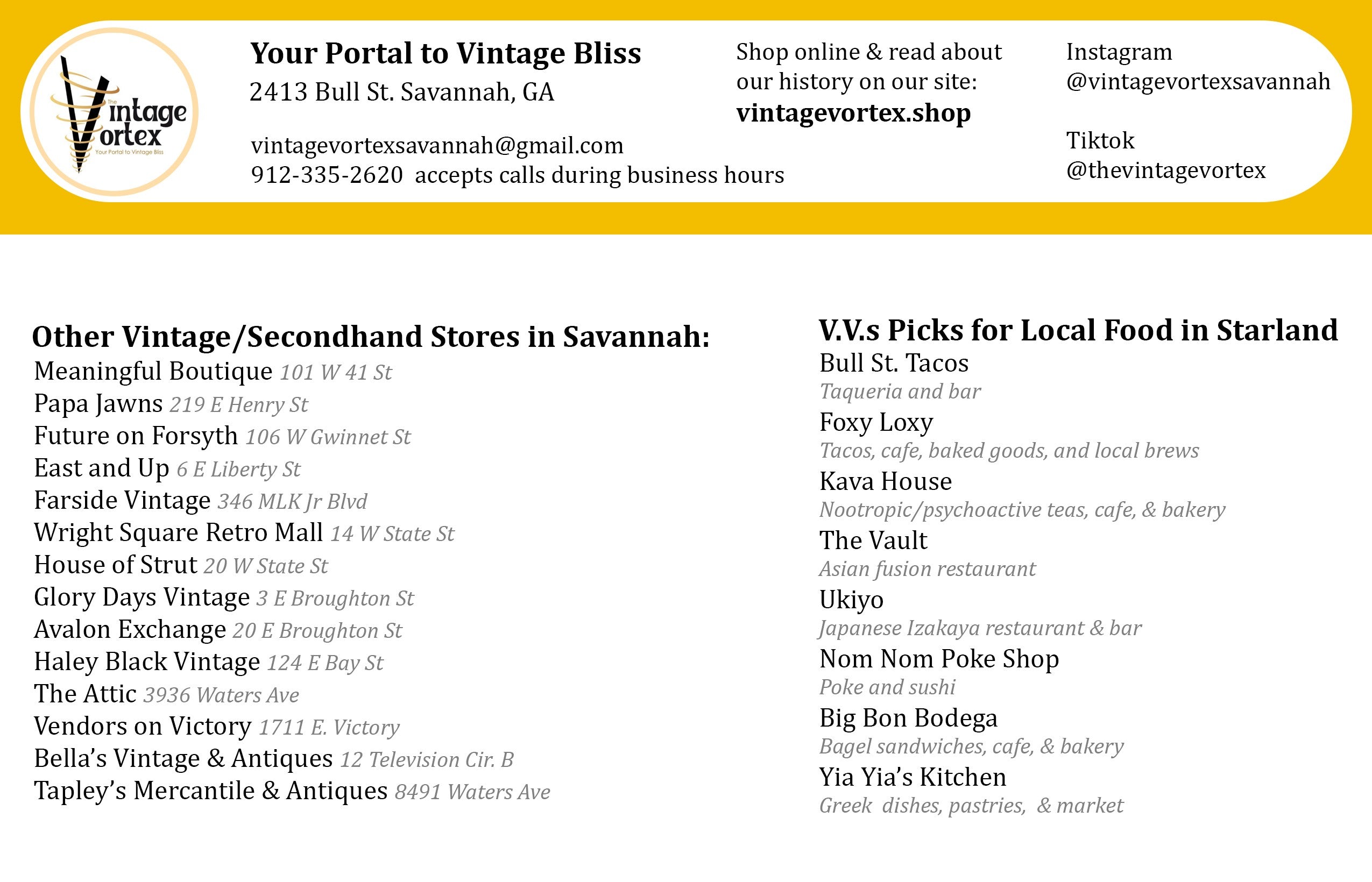Click the "Your Portal to Vintage Bliss" heading

[x=445, y=53]
